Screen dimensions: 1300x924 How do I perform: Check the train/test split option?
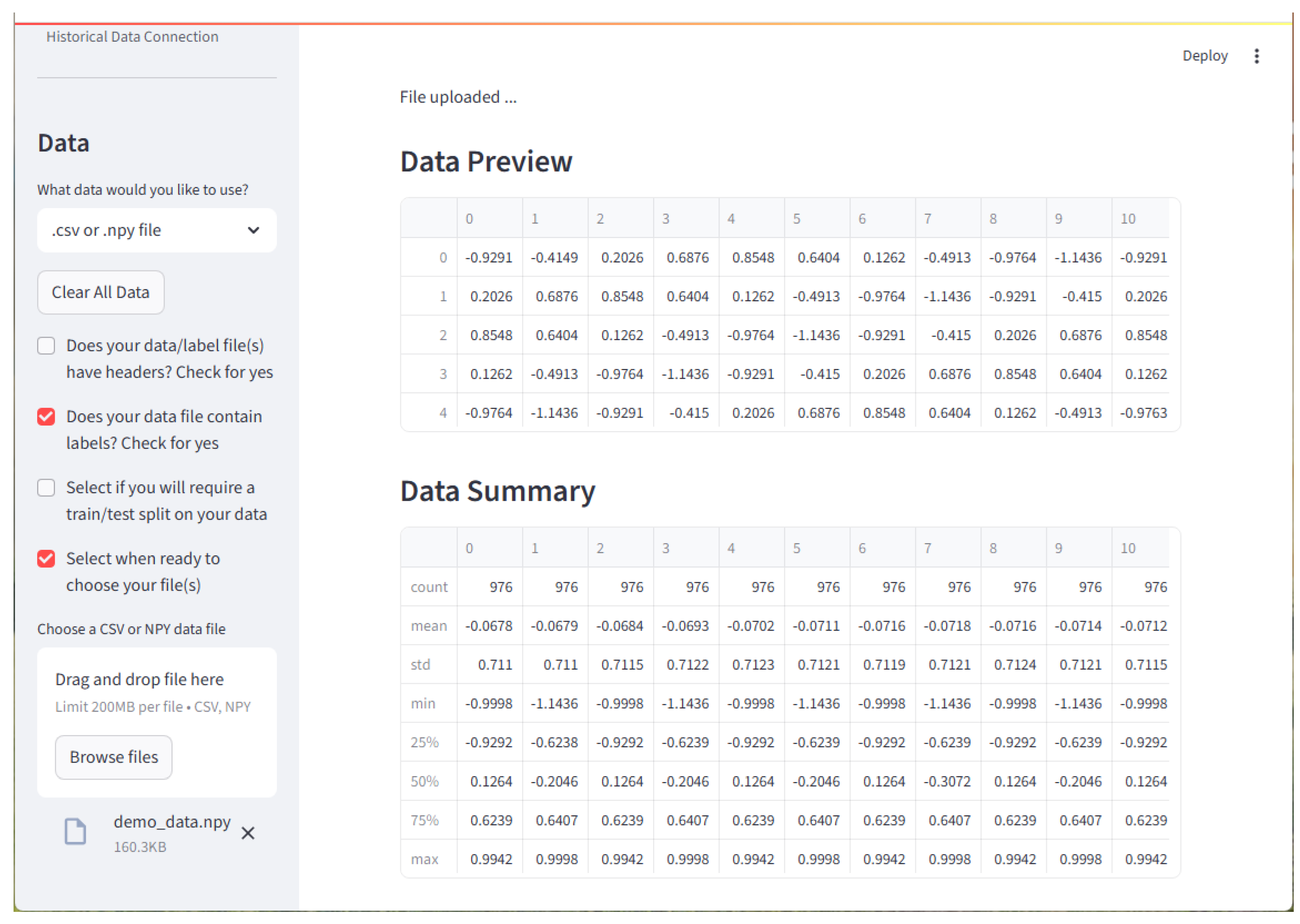tap(45, 488)
